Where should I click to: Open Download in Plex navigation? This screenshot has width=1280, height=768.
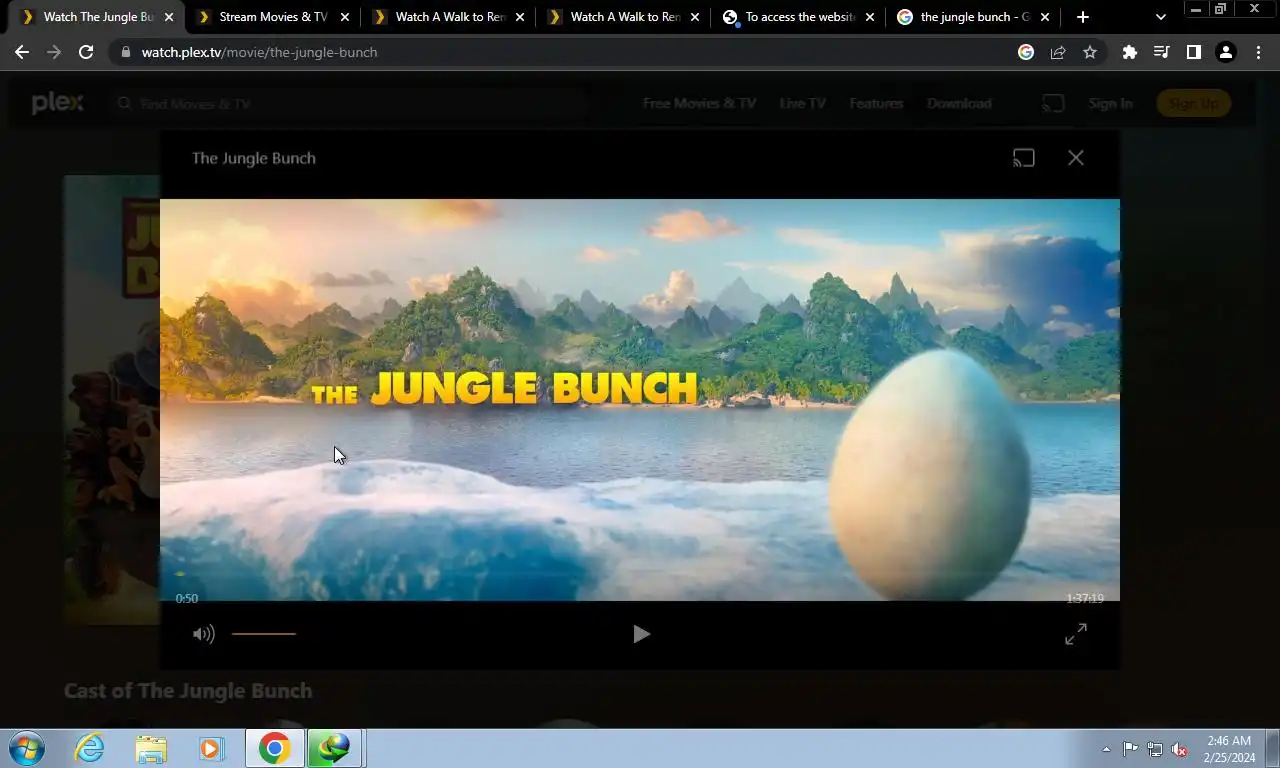point(959,103)
